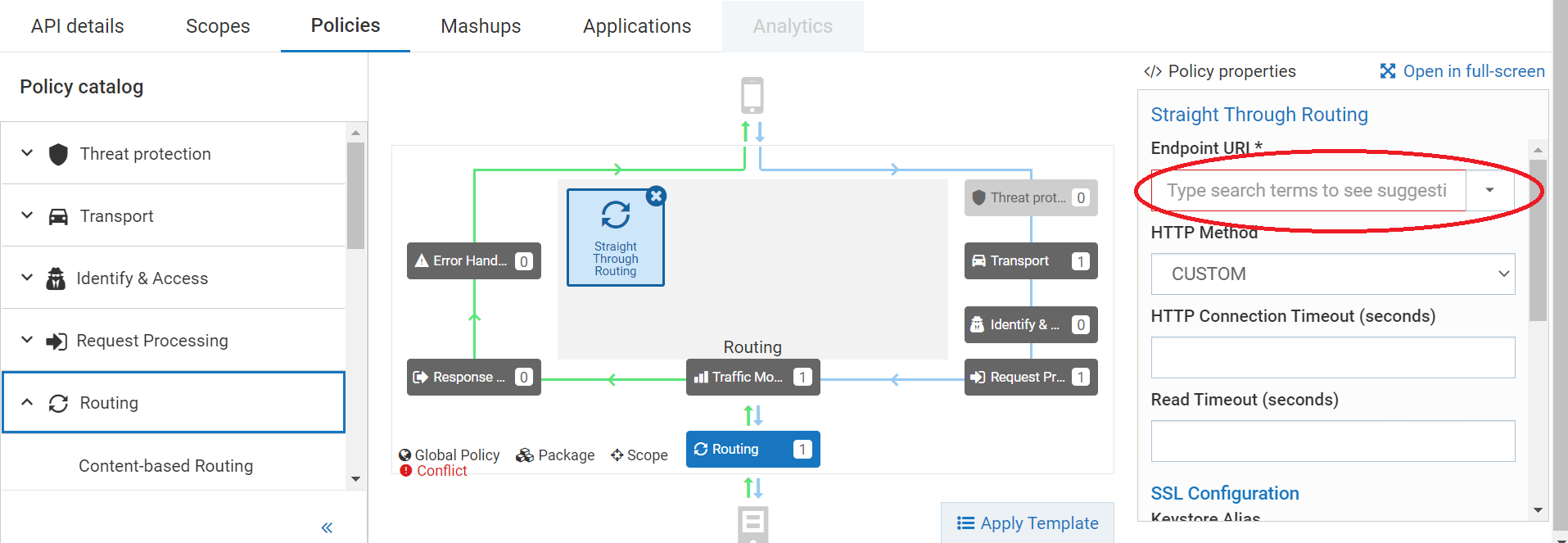Select Content-based Routing policy
The image size is (1568, 543).
[165, 465]
